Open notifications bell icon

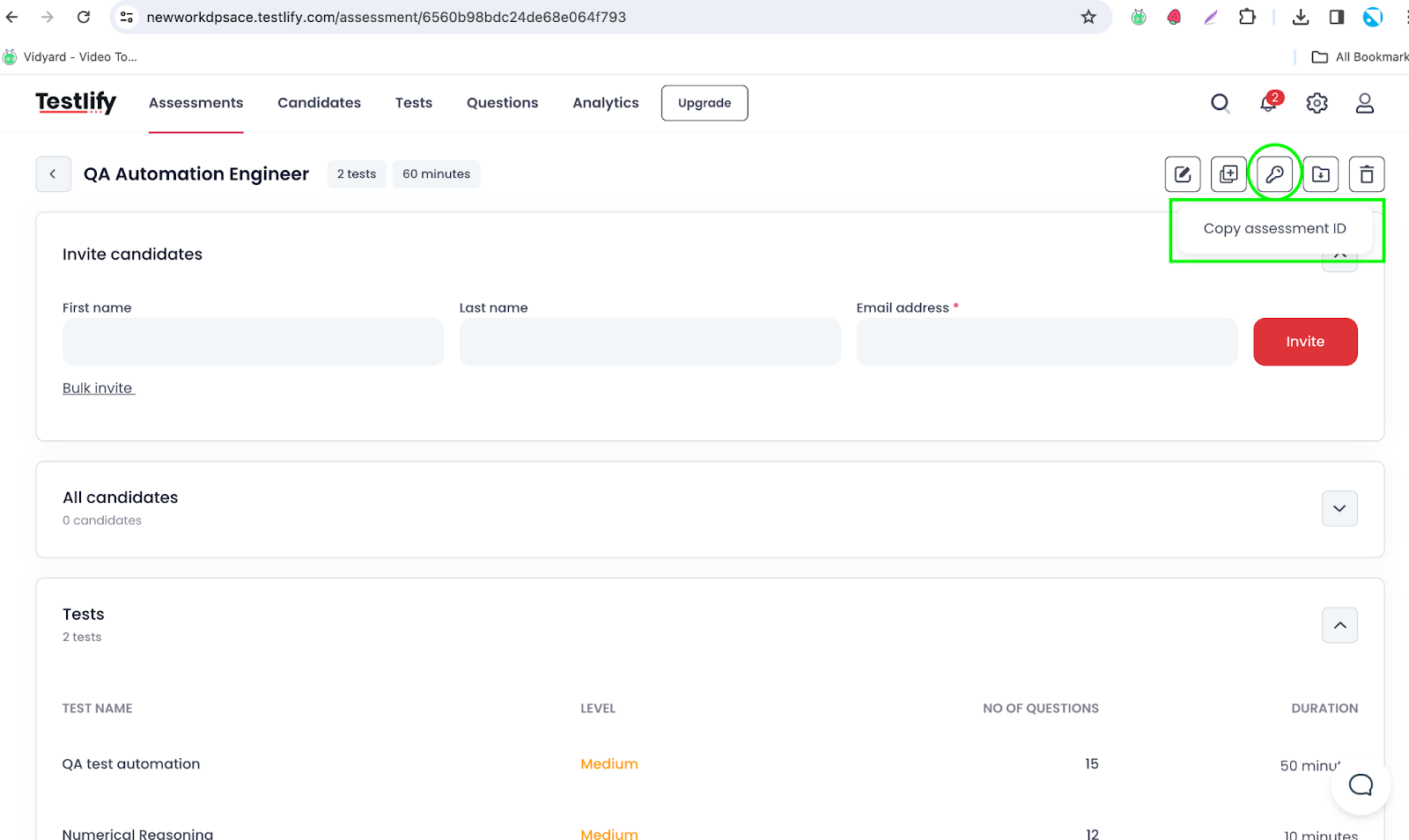click(x=1268, y=103)
